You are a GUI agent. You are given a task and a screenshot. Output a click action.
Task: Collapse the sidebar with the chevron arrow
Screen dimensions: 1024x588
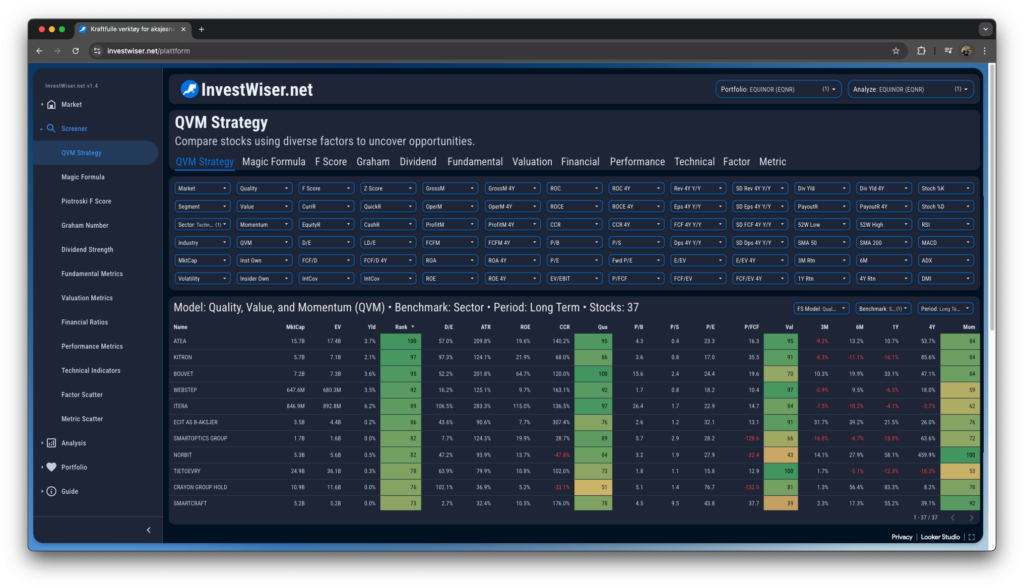148,530
